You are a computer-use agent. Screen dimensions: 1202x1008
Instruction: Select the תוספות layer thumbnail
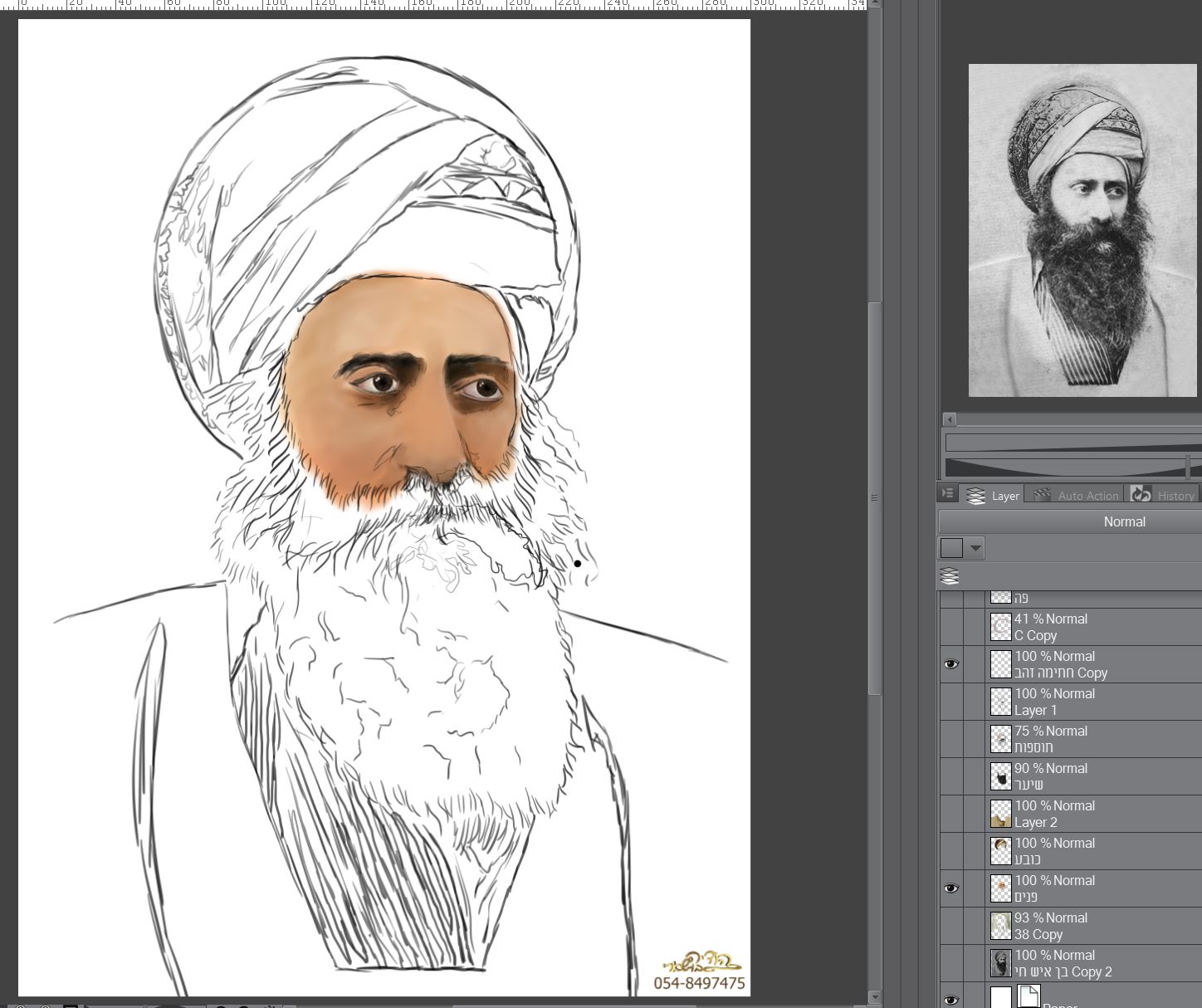point(1001,739)
